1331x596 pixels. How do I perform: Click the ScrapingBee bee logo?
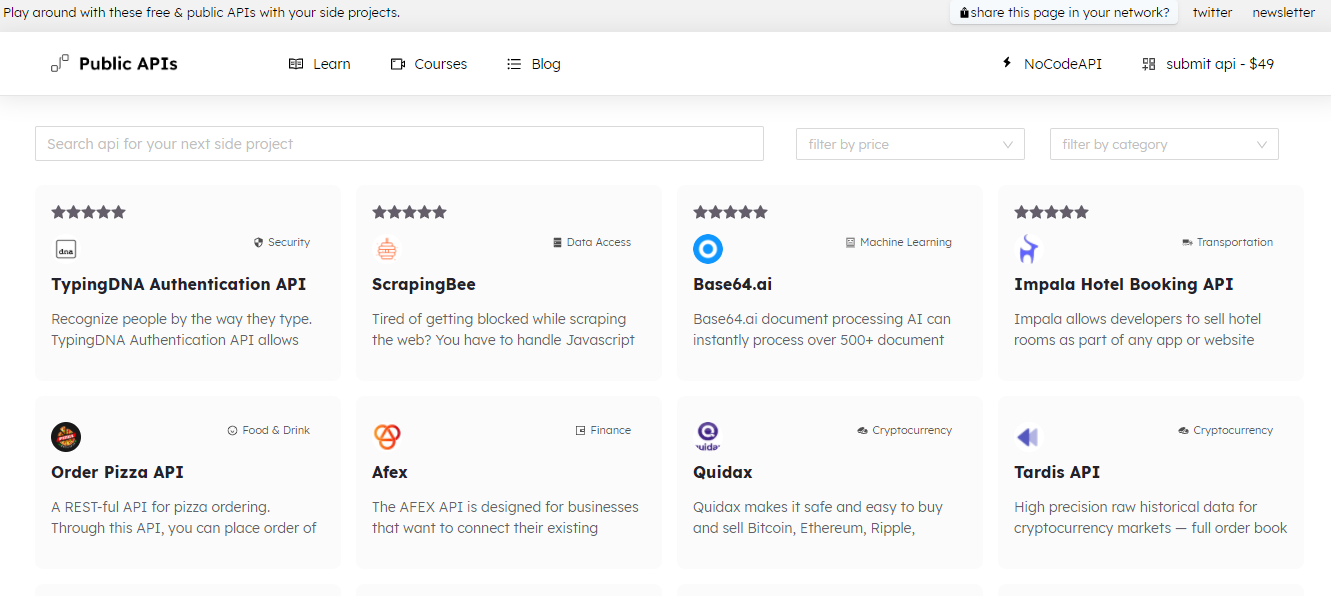pos(387,249)
